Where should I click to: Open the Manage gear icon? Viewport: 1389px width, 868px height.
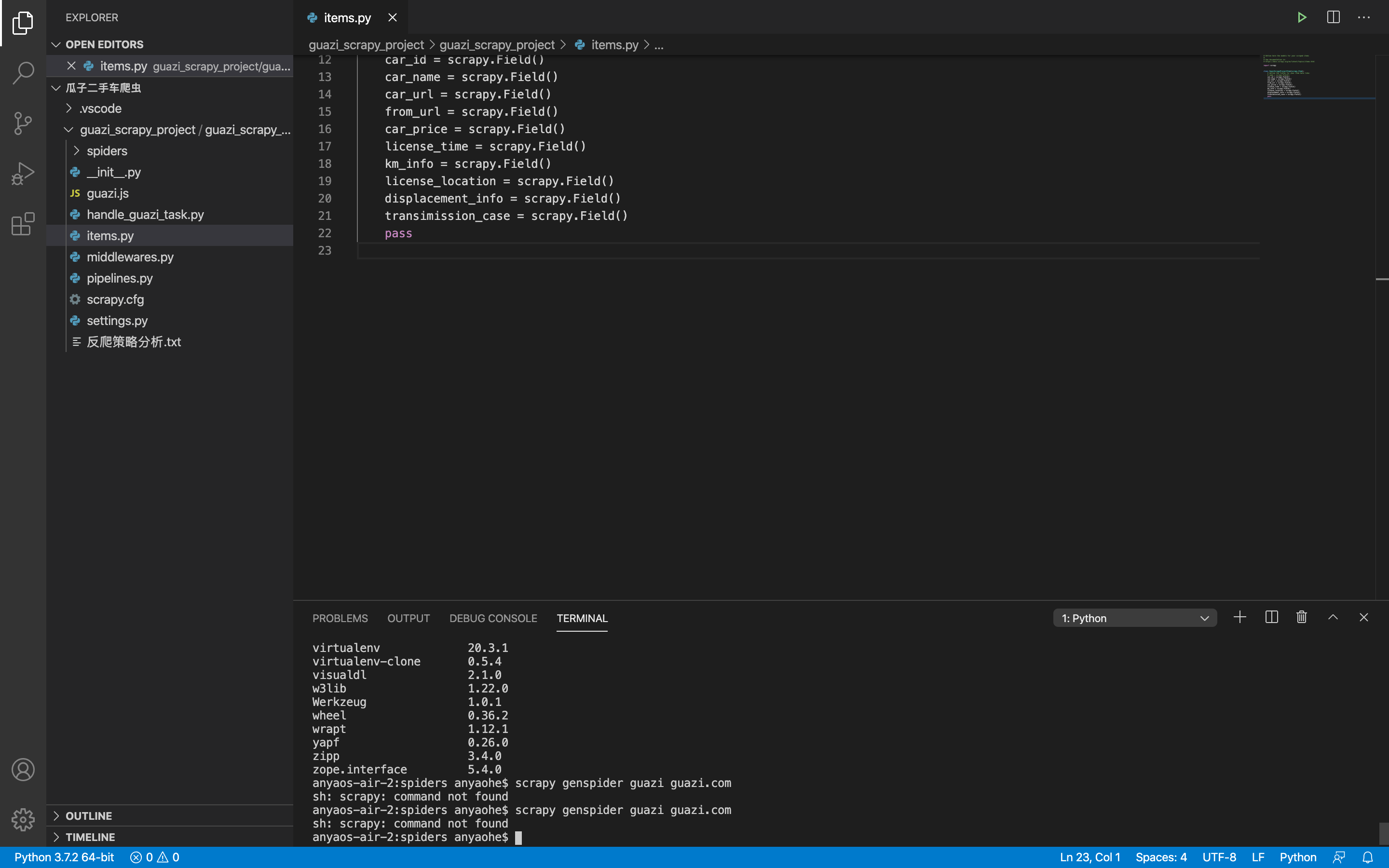tap(23, 820)
